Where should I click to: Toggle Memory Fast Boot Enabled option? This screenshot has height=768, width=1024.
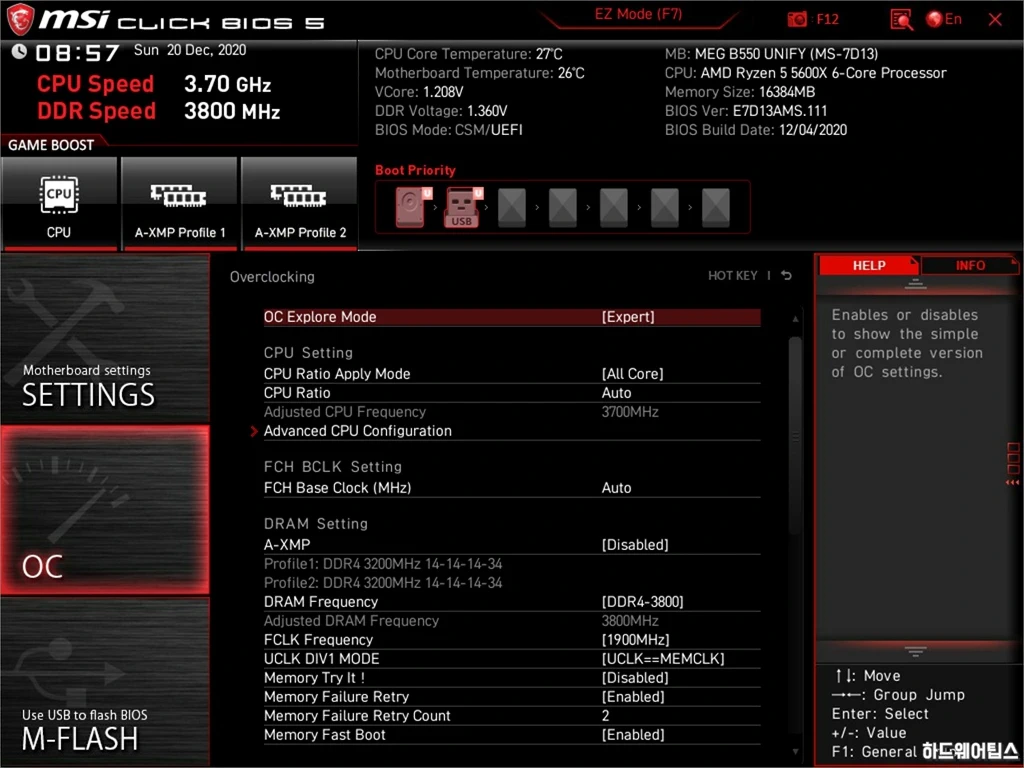[512, 735]
